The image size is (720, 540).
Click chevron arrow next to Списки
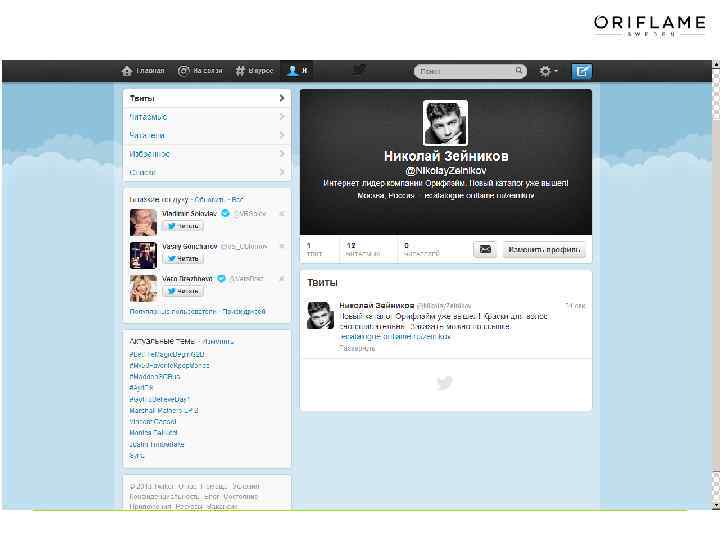point(282,172)
